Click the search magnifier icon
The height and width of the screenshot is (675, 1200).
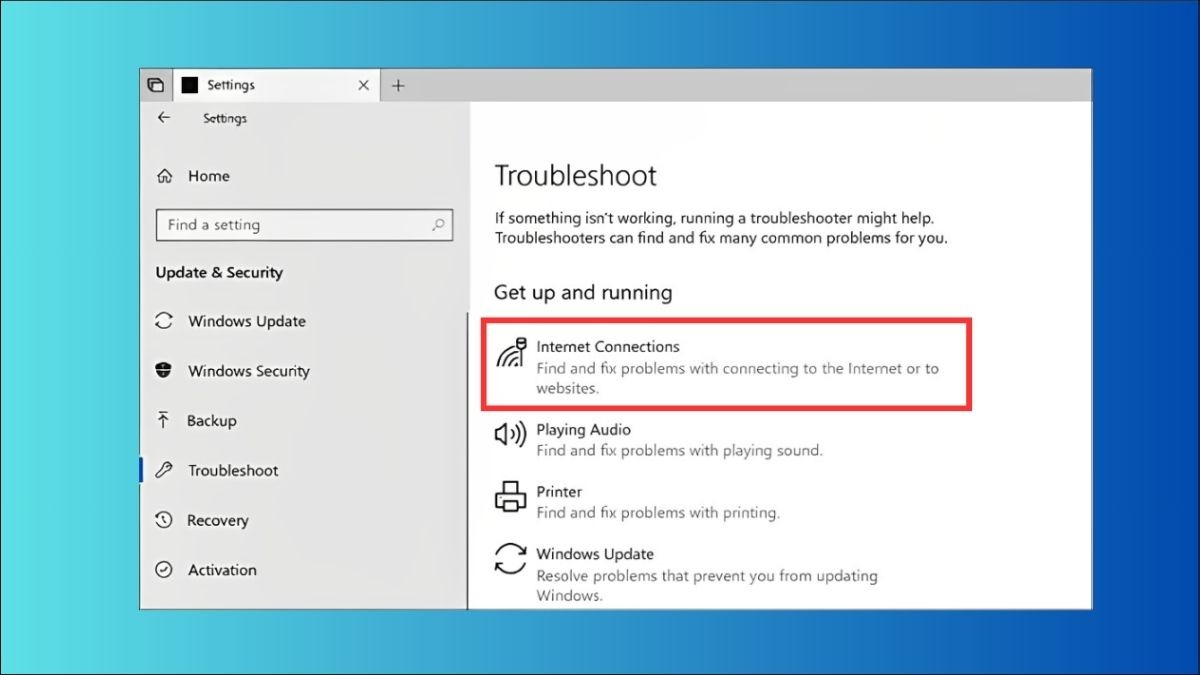438,225
